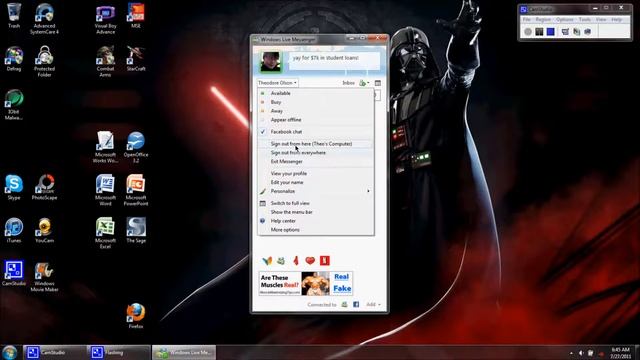The height and width of the screenshot is (360, 640).
Task: Select the OpenOffice 3.2 desktop icon
Action: (136, 147)
